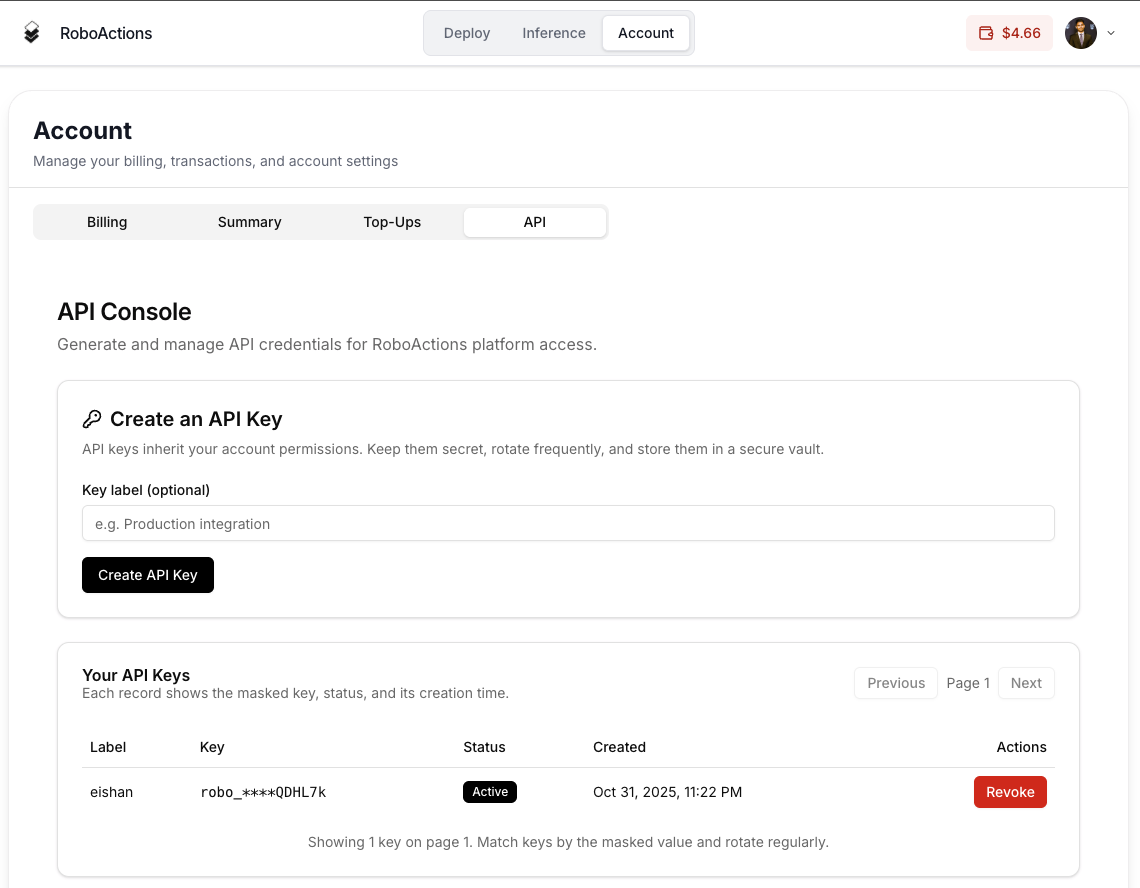The height and width of the screenshot is (888, 1140).
Task: Select the Account tab in top navigation
Action: click(646, 33)
